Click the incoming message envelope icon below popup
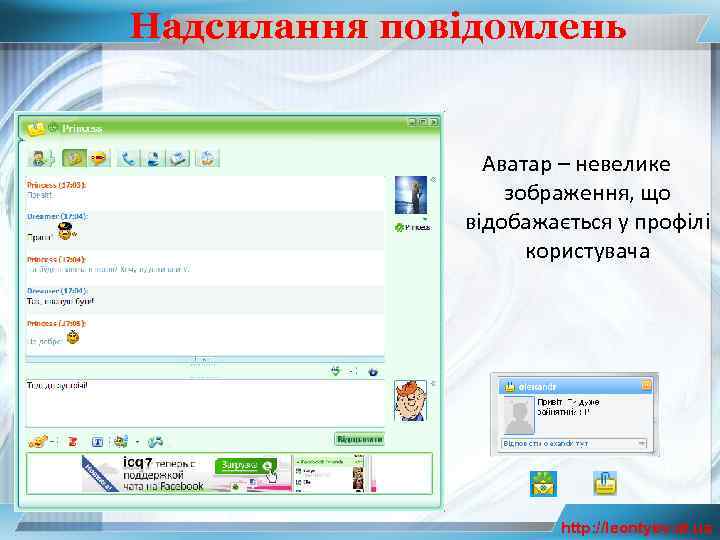This screenshot has width=720, height=540. [x=544, y=484]
